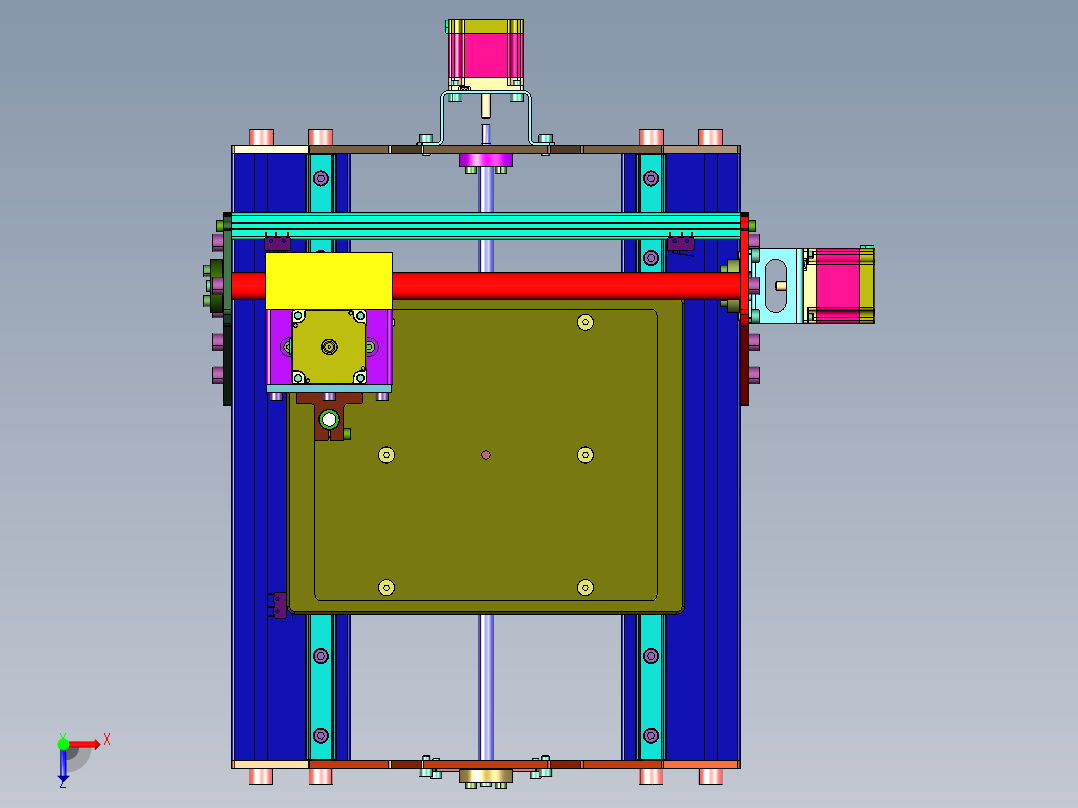Screen dimensions: 1078x808
Task: Select the cyan horizontal extrusion above the red beam
Action: pyautogui.click(x=485, y=226)
